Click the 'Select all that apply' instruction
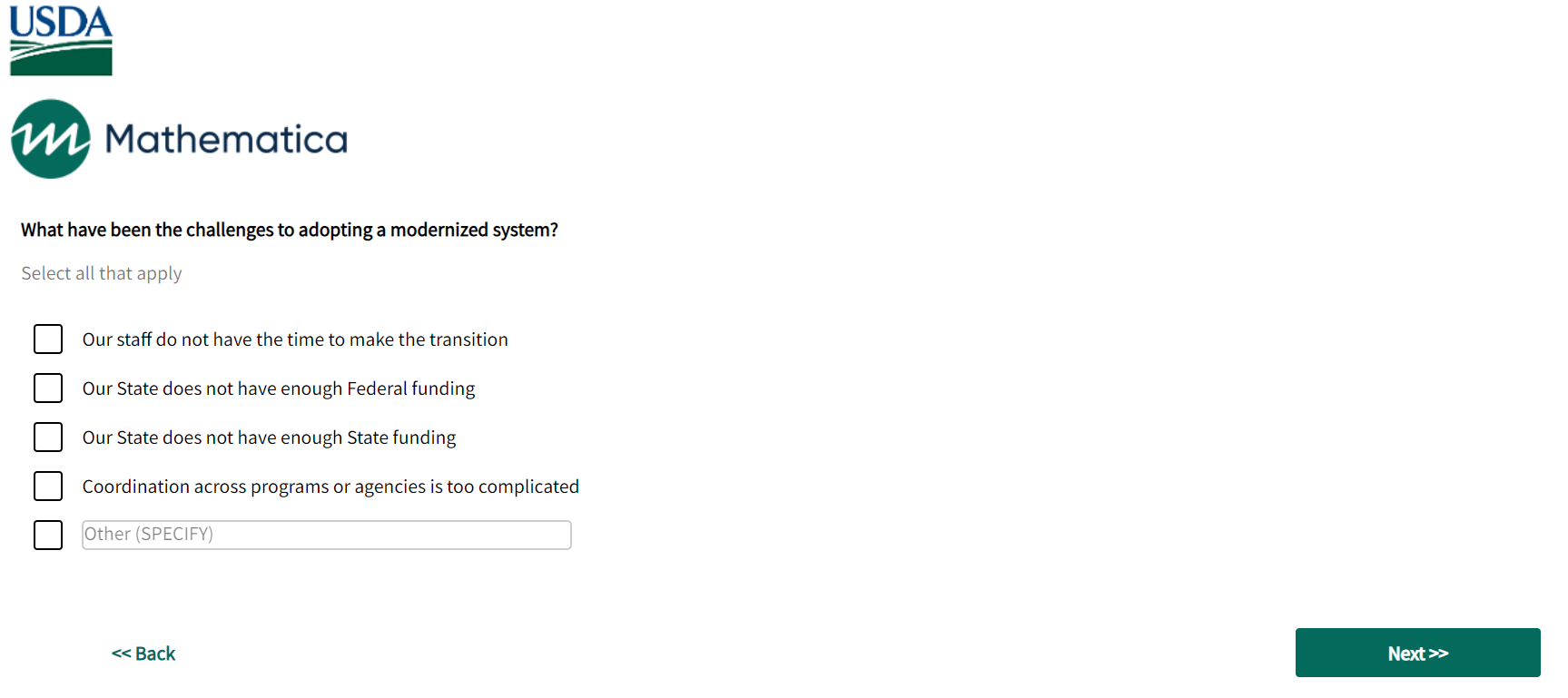The width and height of the screenshot is (1568, 698). tap(102, 273)
